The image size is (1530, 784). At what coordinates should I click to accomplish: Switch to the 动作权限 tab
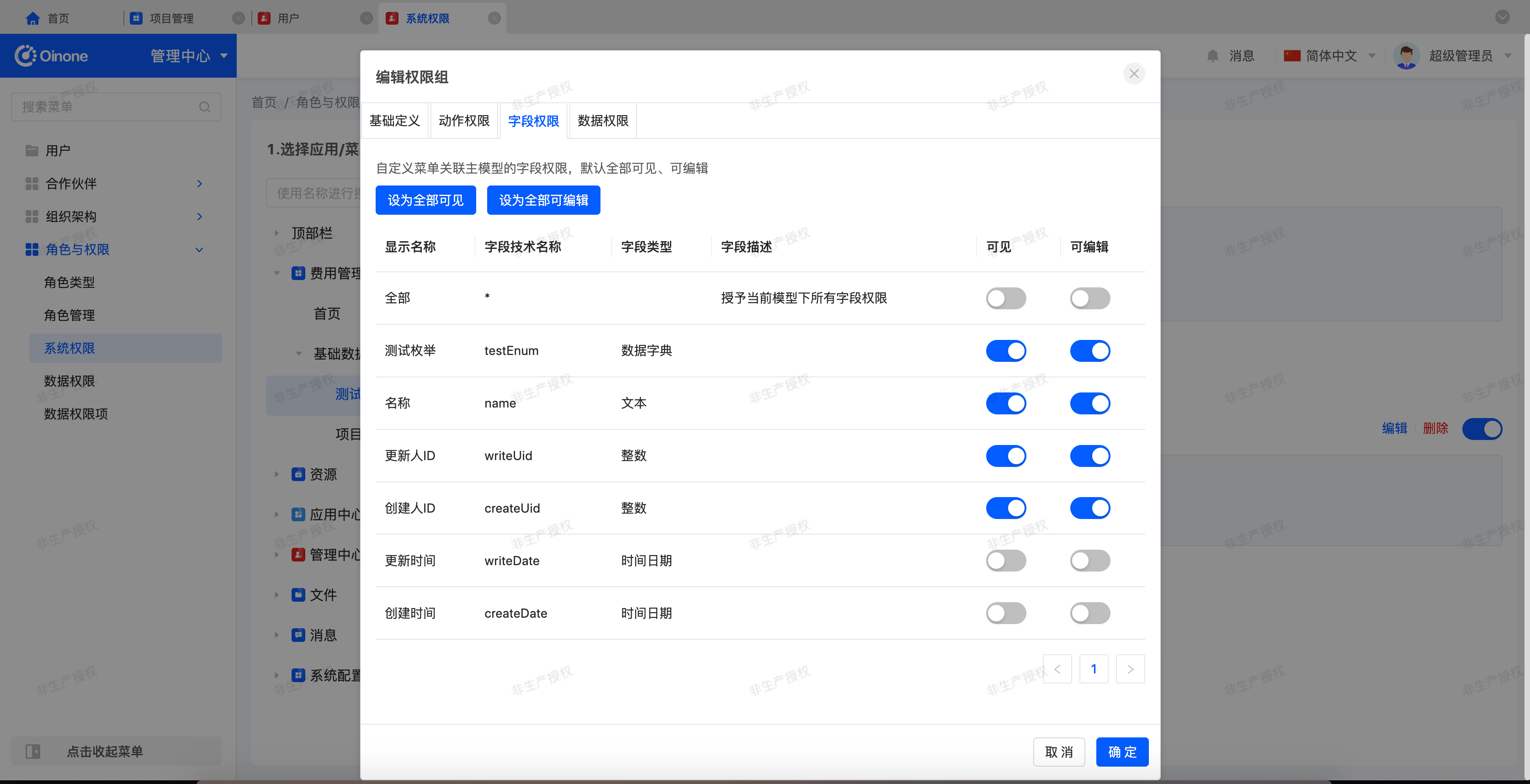(x=464, y=121)
